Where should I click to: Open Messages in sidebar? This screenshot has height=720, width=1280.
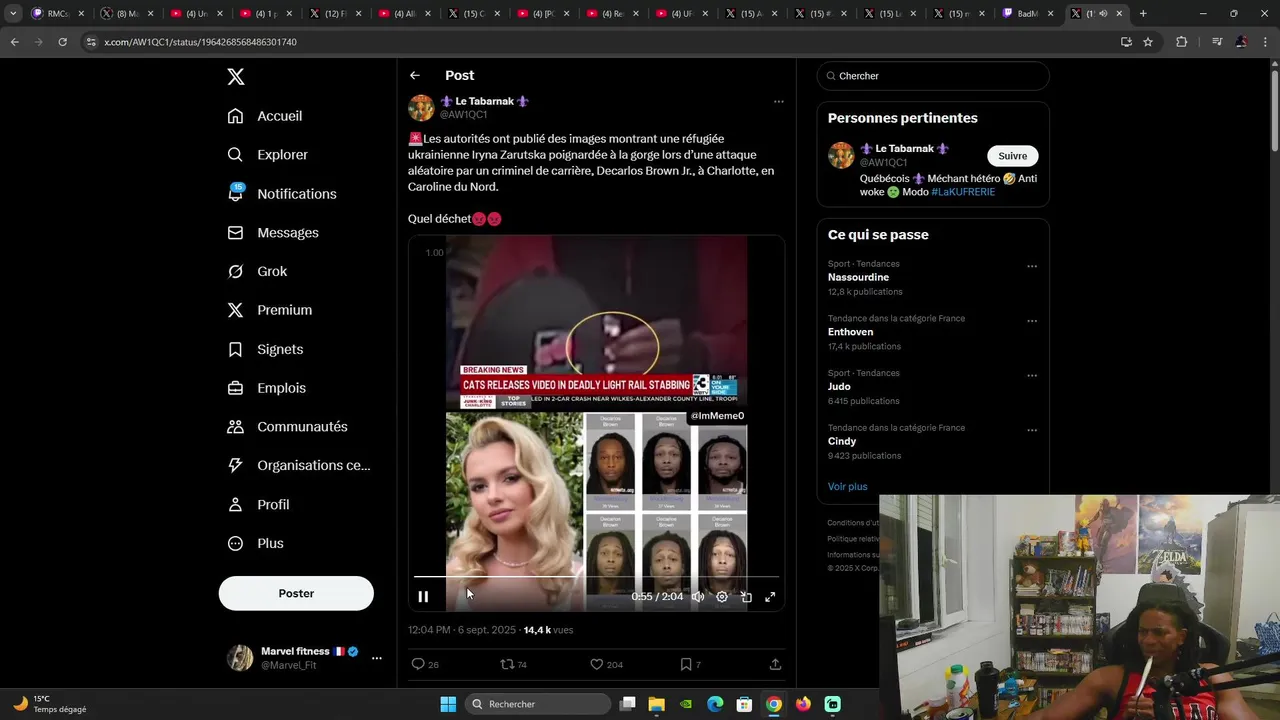pyautogui.click(x=273, y=233)
